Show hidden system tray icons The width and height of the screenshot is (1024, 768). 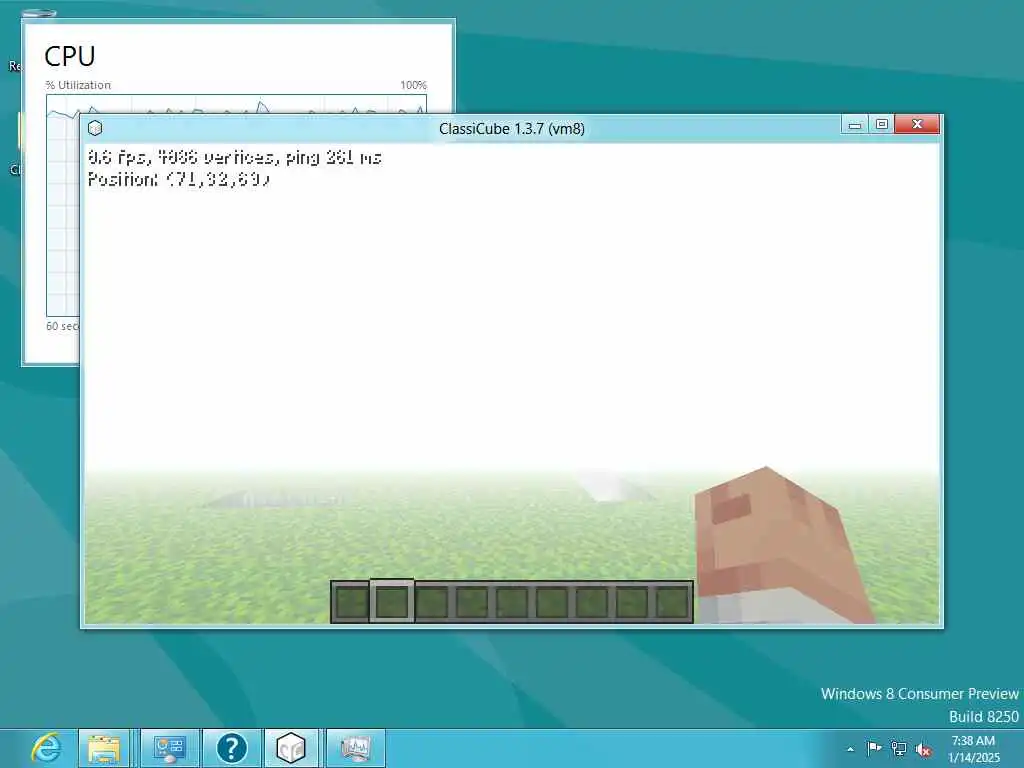coord(850,749)
